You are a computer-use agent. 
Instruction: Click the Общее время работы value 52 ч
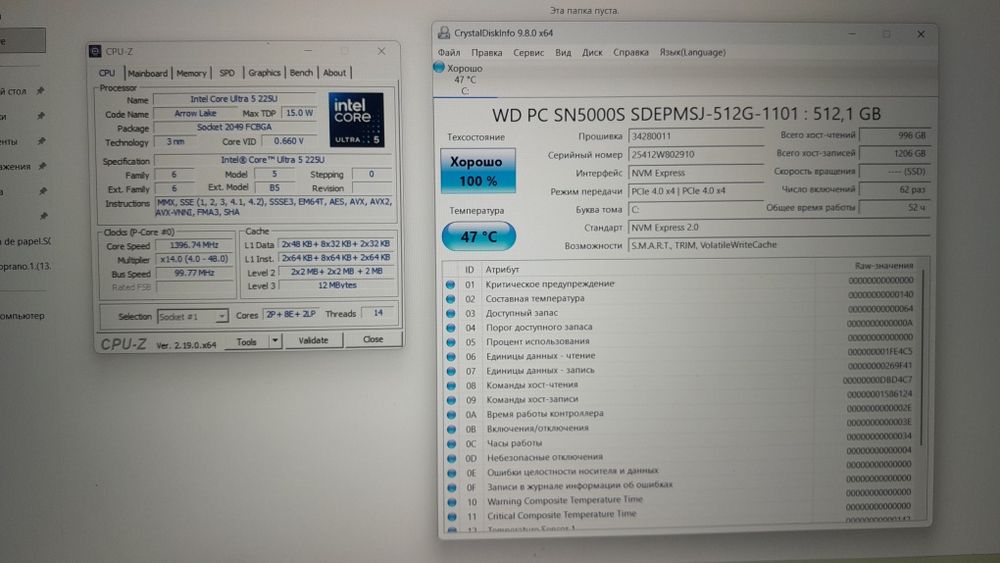[x=894, y=207]
